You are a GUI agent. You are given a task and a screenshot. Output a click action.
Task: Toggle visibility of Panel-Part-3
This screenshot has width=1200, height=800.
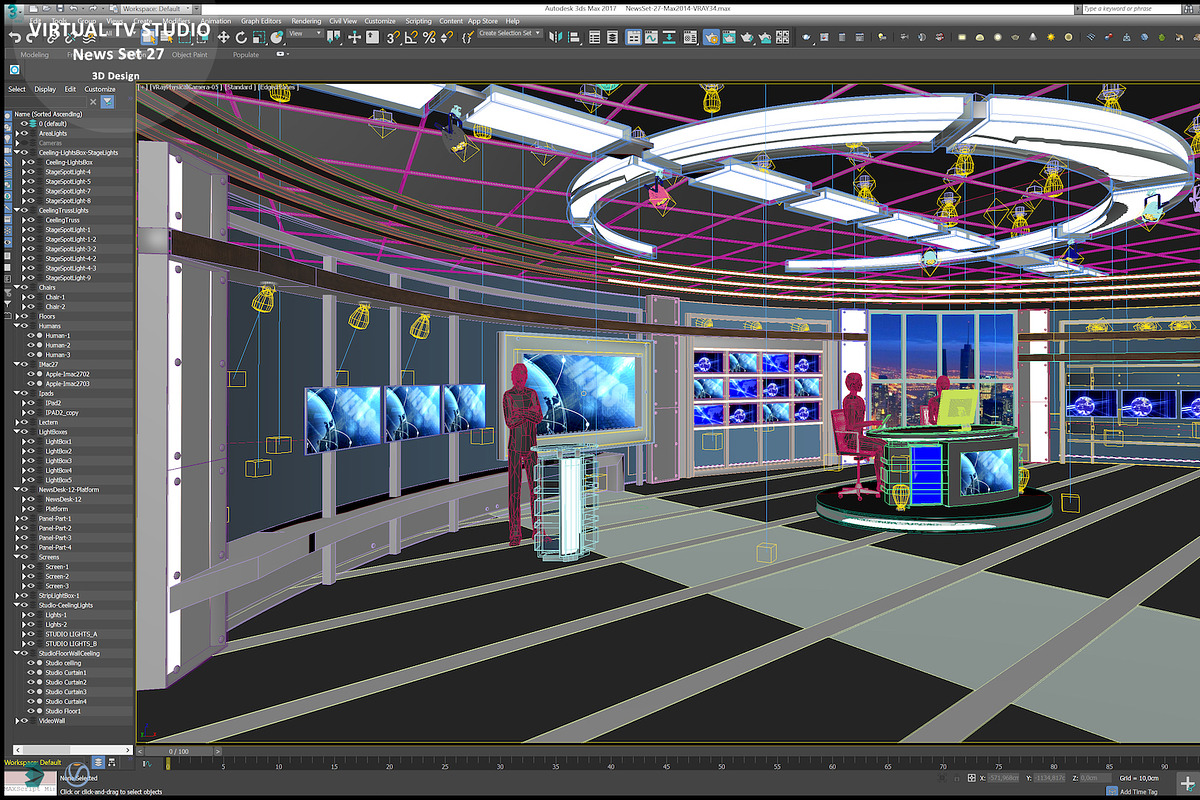[24, 538]
